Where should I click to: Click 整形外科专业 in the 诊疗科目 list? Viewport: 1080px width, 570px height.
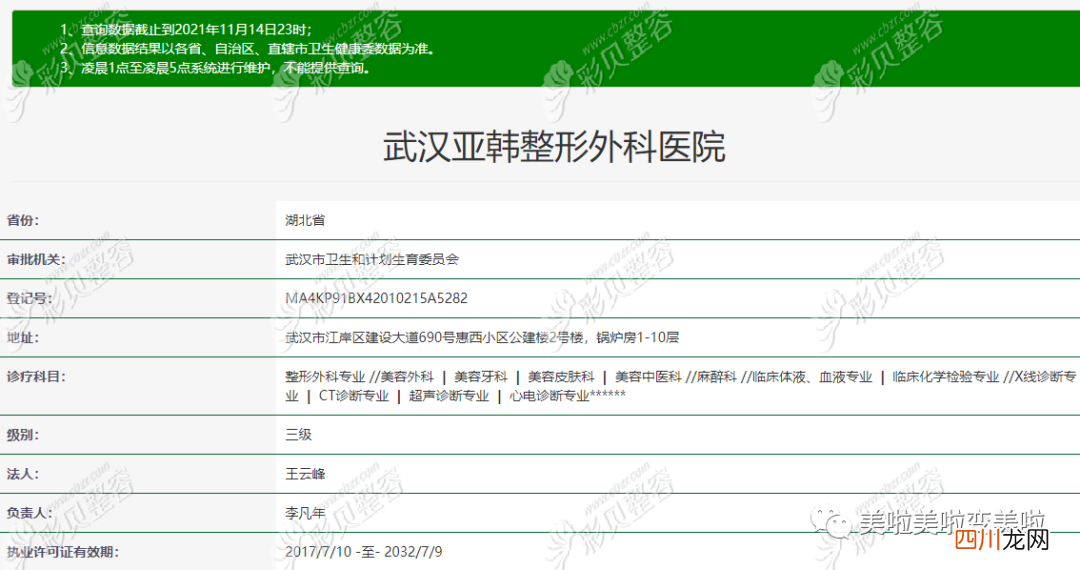pos(325,377)
